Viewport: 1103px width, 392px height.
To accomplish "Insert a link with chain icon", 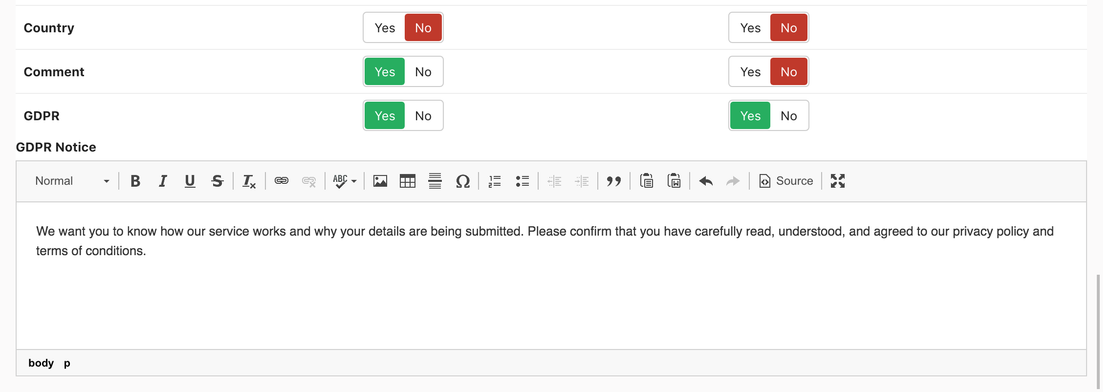I will [281, 181].
